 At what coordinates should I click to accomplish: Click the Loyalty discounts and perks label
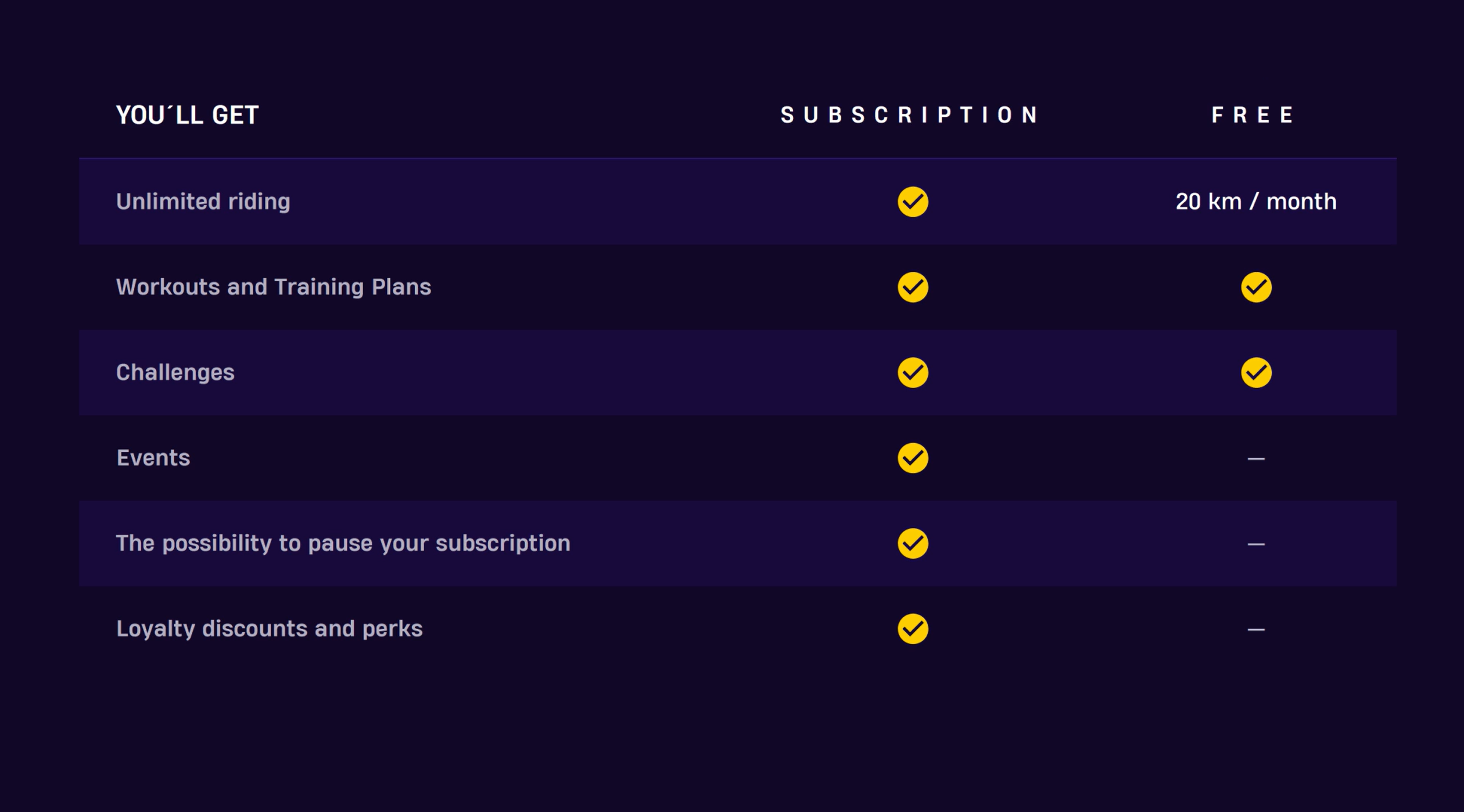pos(270,628)
